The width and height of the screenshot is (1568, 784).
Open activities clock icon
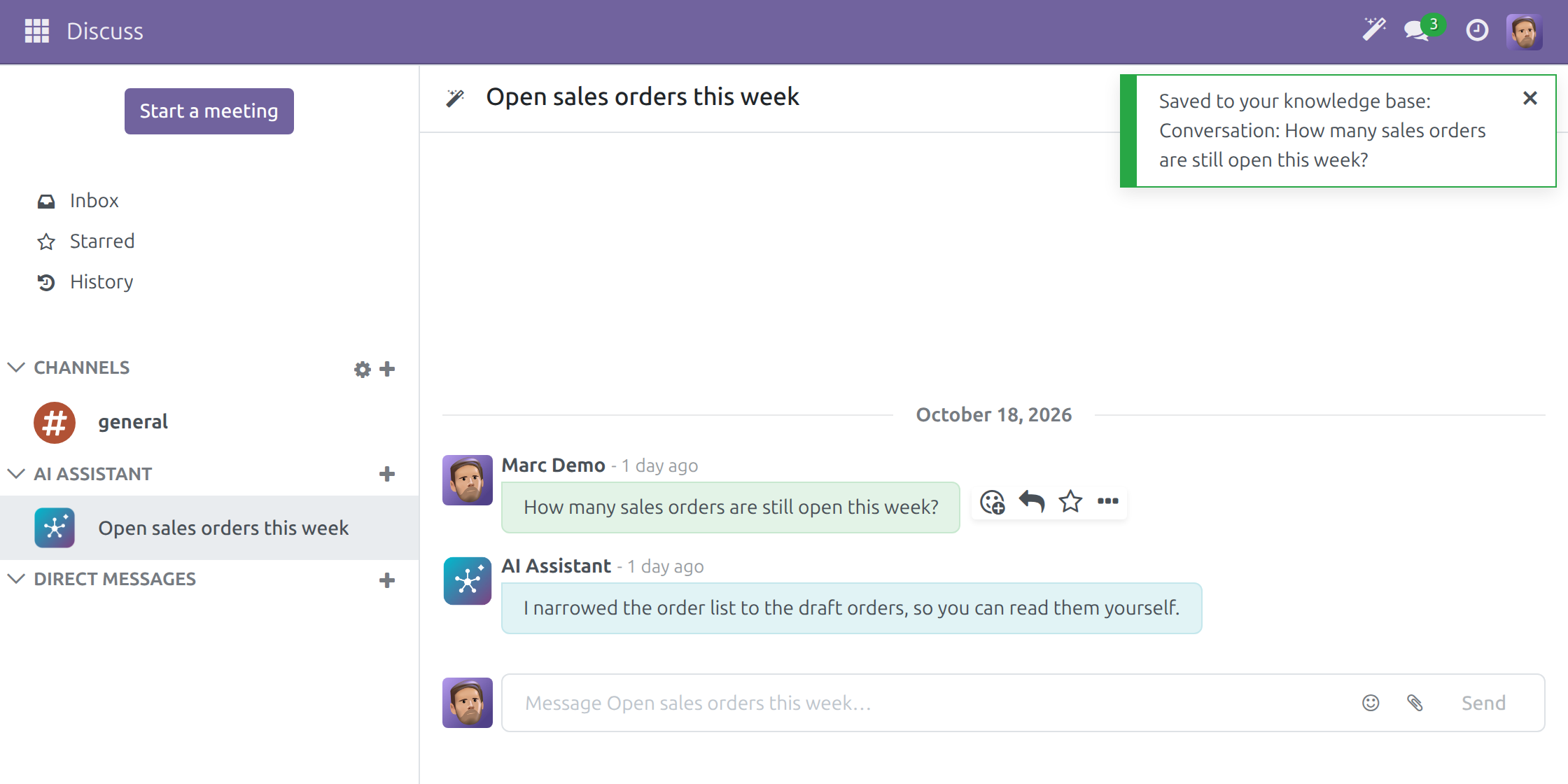(x=1477, y=31)
